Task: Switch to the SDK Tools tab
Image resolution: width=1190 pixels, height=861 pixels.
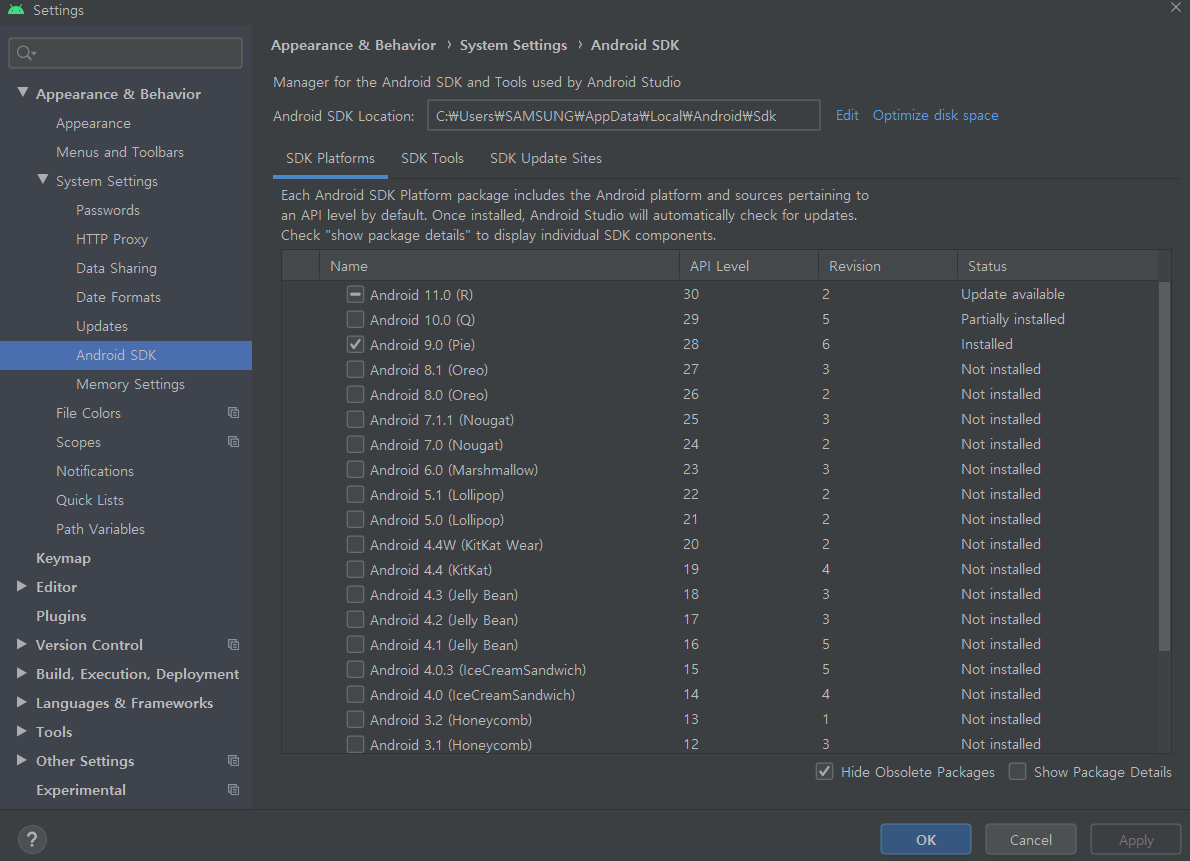Action: pyautogui.click(x=432, y=158)
